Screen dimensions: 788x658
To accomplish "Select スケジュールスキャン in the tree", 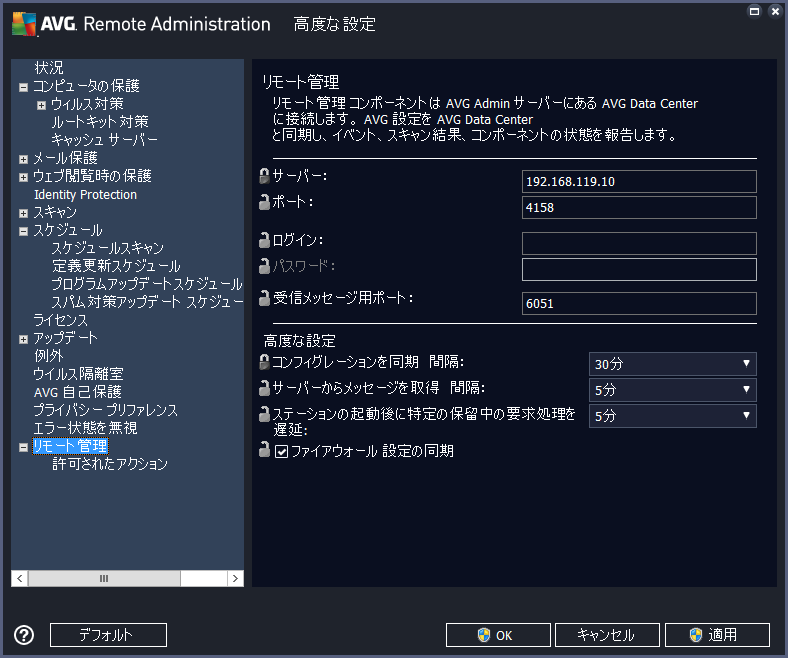I will (108, 248).
